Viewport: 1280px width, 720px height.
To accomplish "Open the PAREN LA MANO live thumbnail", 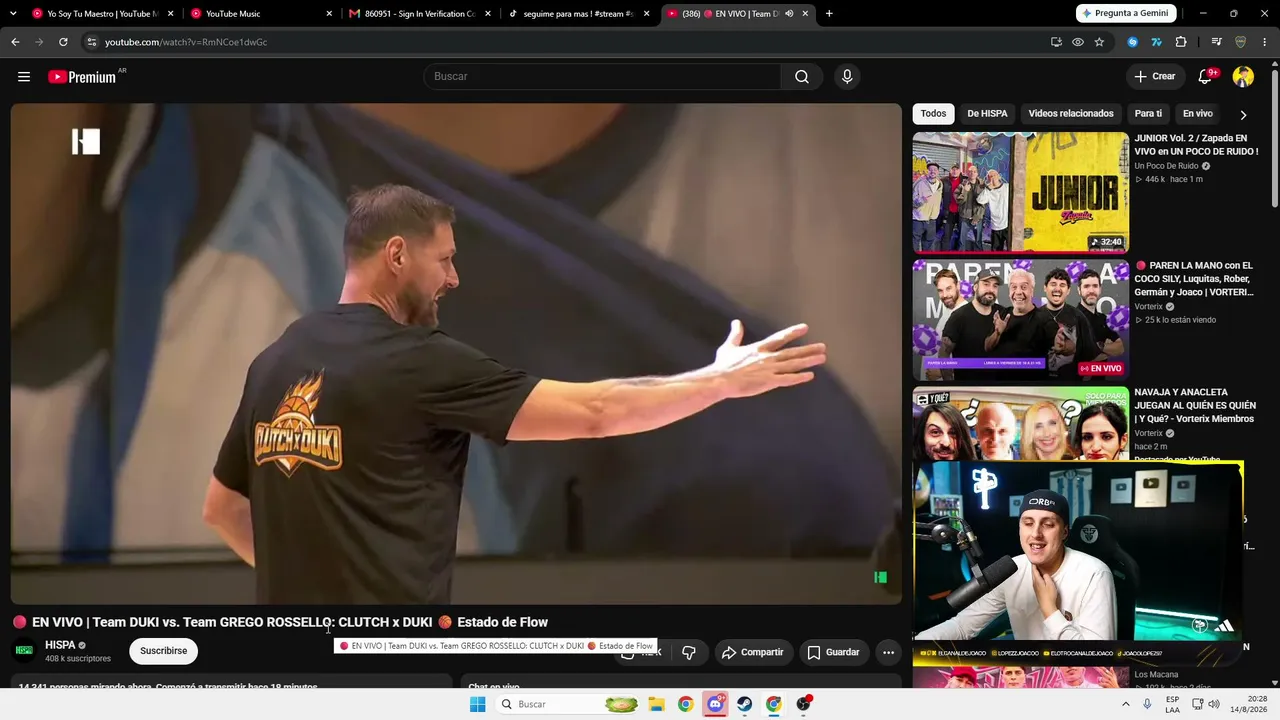I will coord(1020,320).
